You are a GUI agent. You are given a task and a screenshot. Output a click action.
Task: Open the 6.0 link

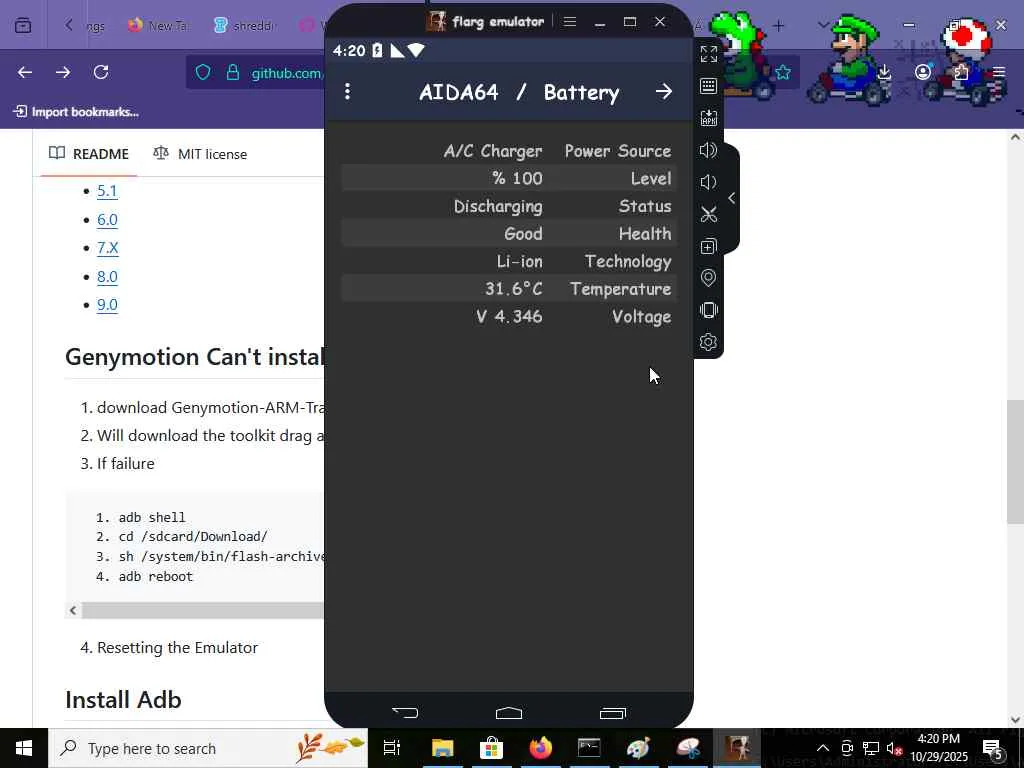click(x=107, y=220)
